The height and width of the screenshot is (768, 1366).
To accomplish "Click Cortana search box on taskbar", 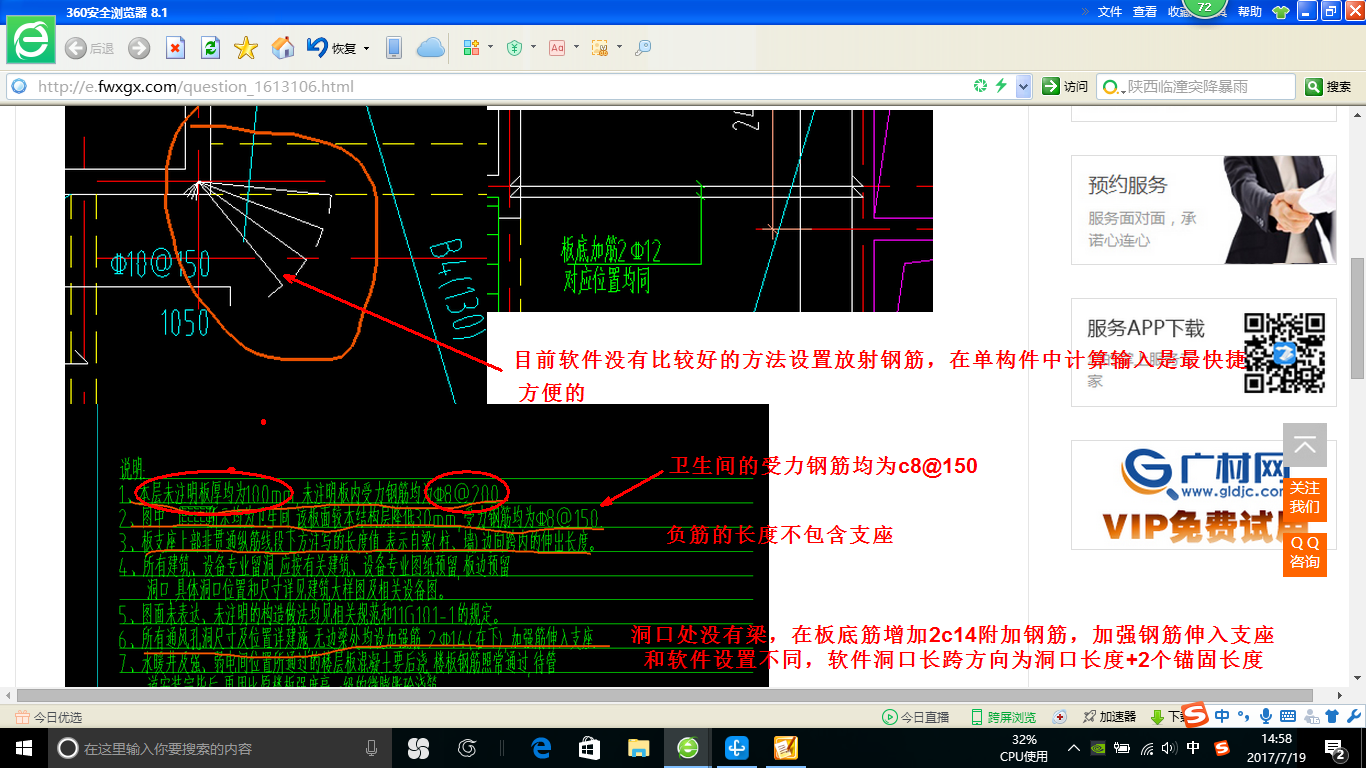I will pyautogui.click(x=219, y=748).
